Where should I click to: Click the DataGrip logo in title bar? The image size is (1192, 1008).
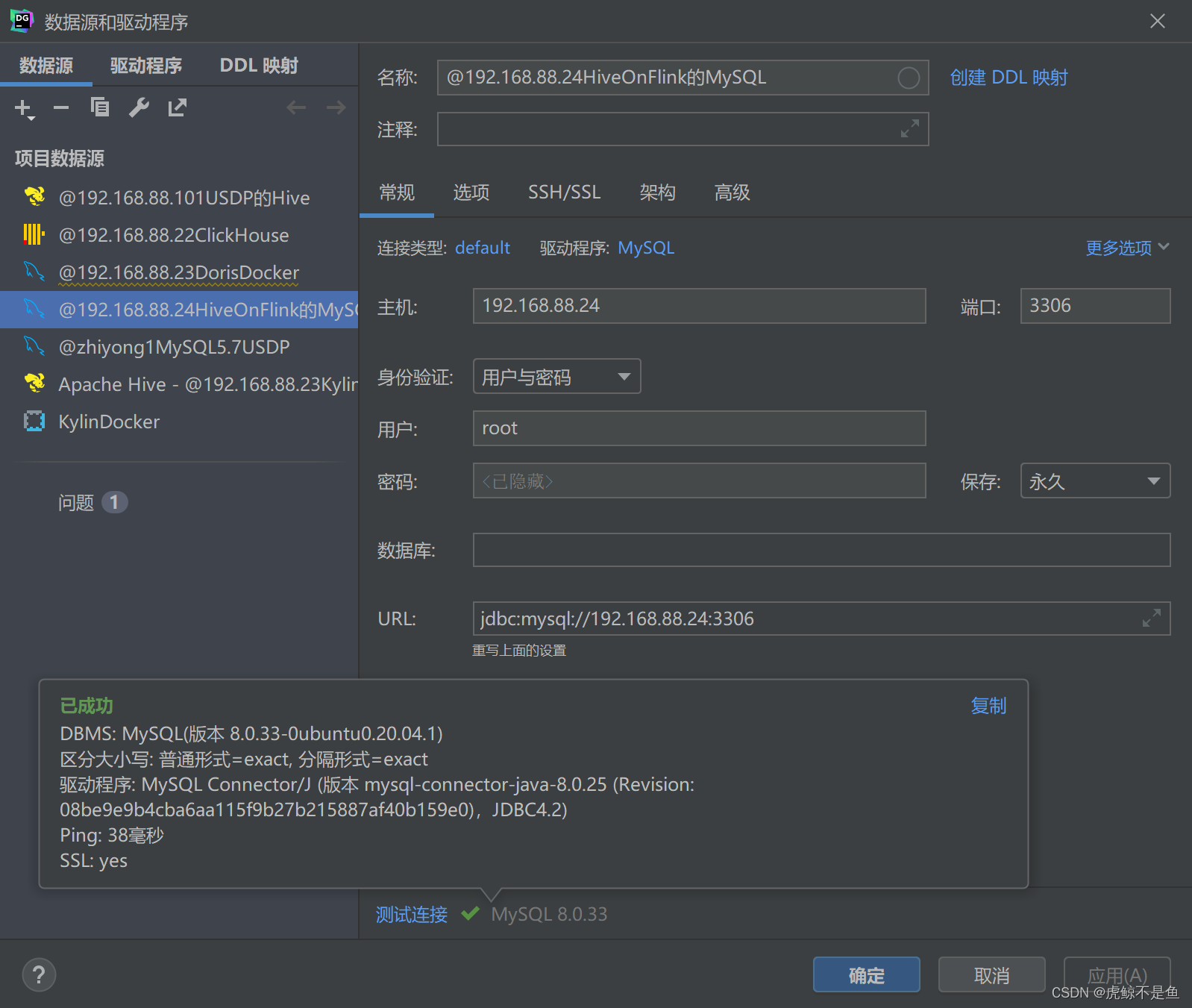pyautogui.click(x=22, y=21)
